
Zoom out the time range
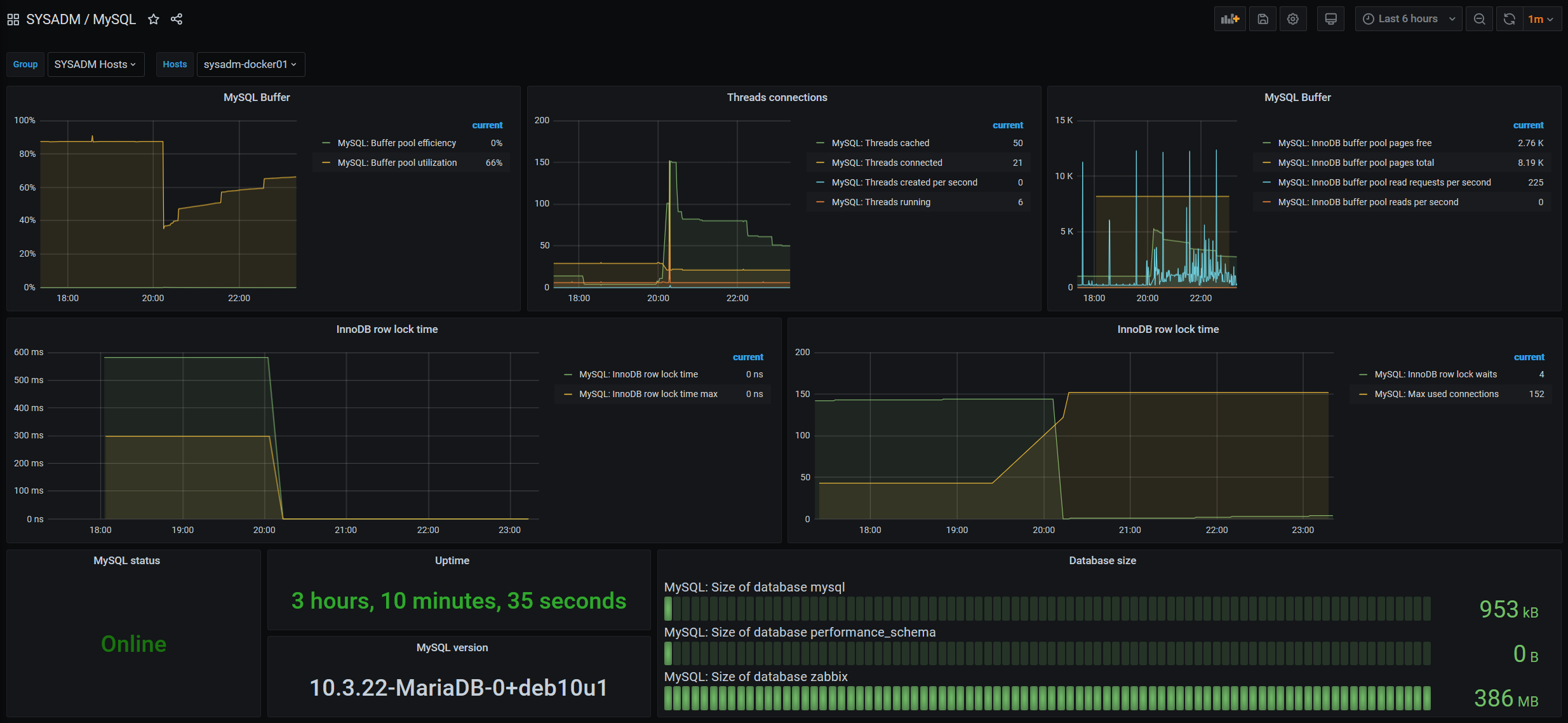pos(1479,19)
